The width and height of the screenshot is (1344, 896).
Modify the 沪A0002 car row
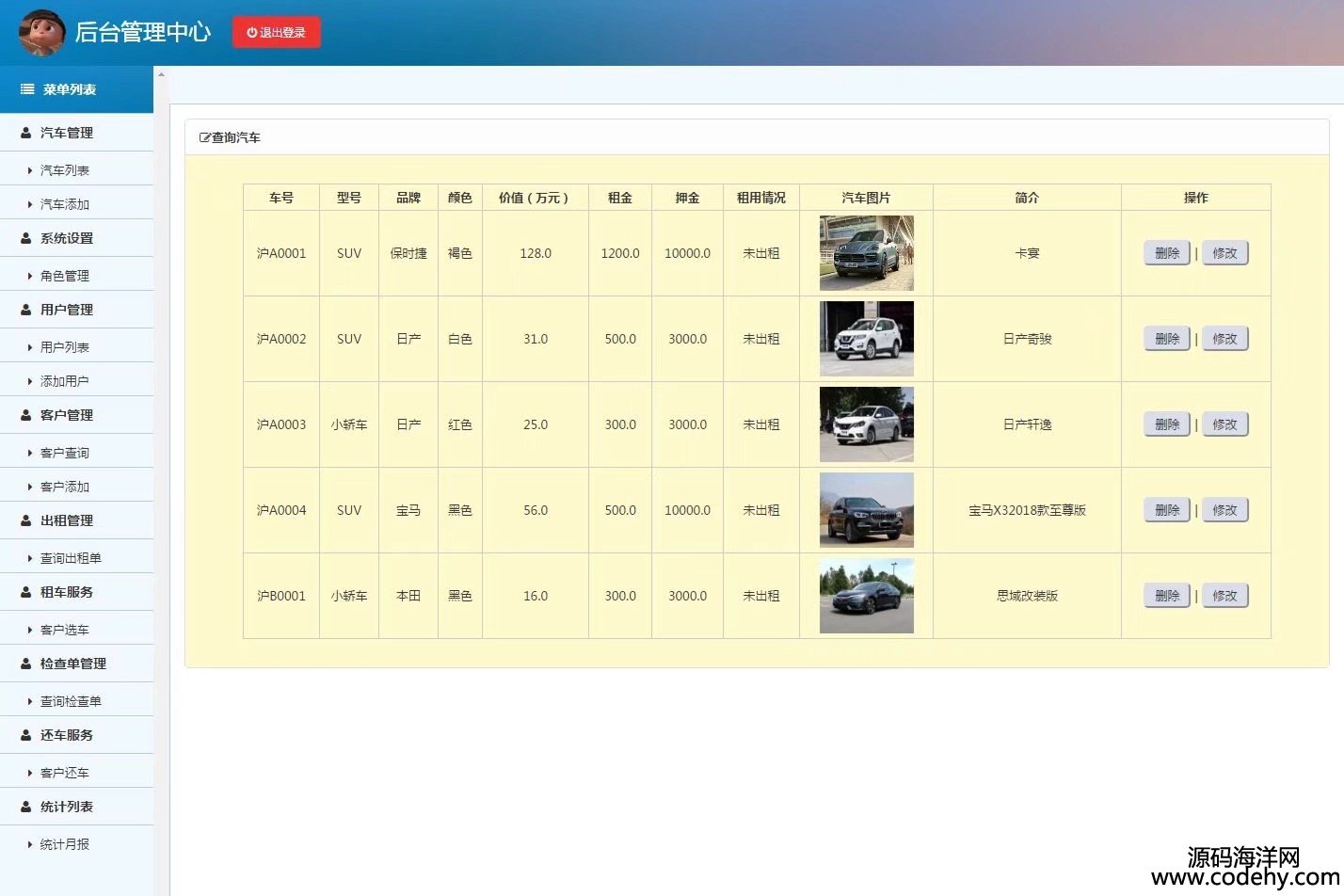click(1224, 339)
